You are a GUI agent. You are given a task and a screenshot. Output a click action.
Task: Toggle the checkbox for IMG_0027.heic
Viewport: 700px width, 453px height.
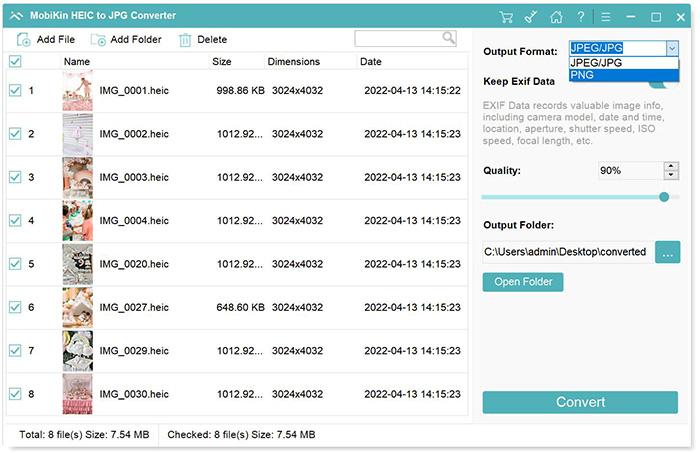tap(15, 308)
